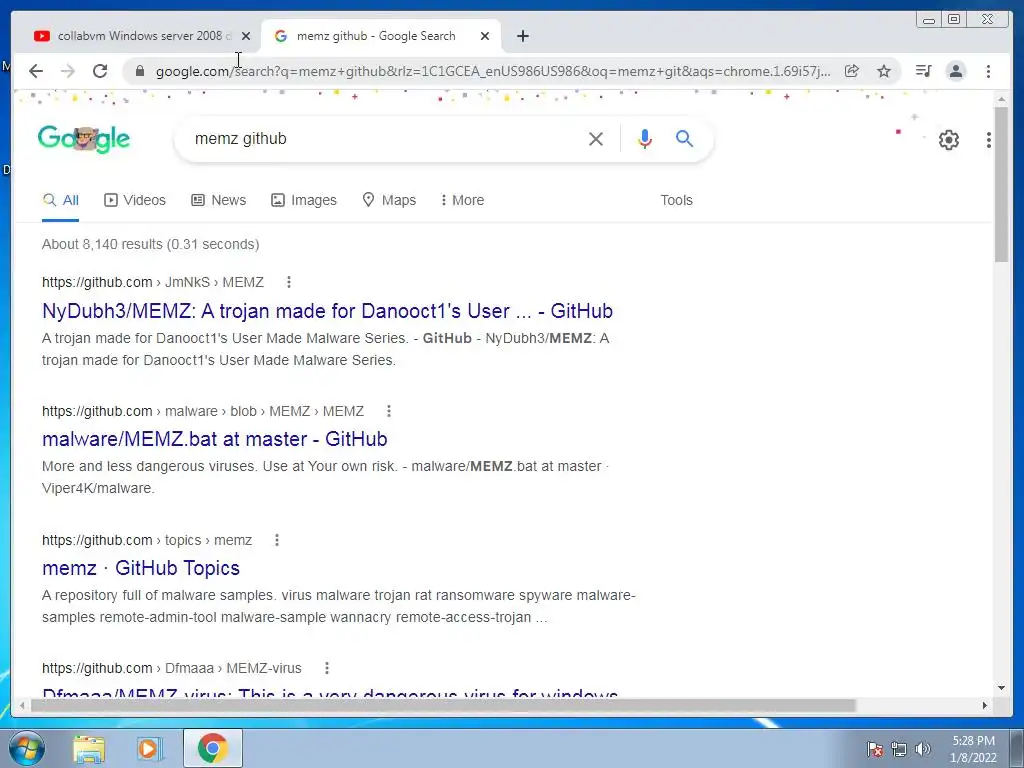Click the About 8,140 results text
Image resolution: width=1024 pixels, height=768 pixels.
(x=150, y=244)
